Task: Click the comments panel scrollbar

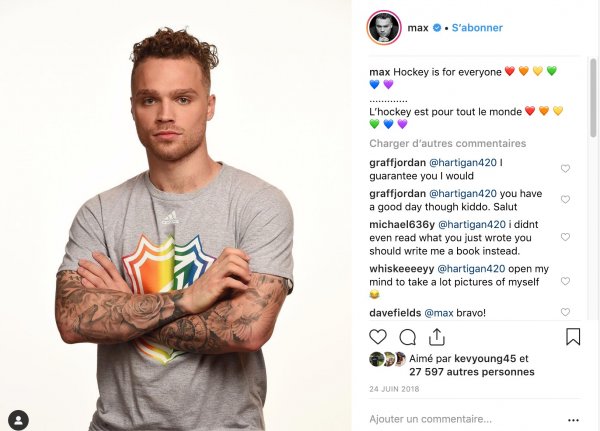Action: (x=593, y=98)
